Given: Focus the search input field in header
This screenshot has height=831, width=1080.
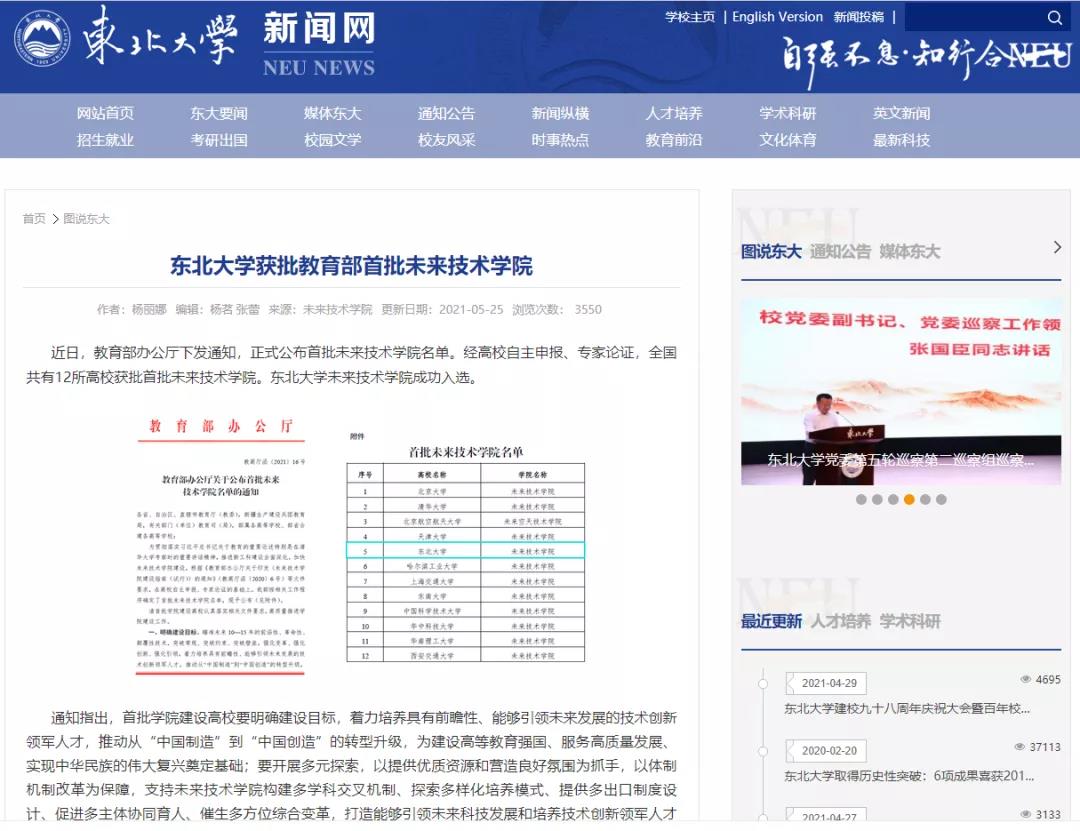Looking at the screenshot, I should (x=975, y=18).
